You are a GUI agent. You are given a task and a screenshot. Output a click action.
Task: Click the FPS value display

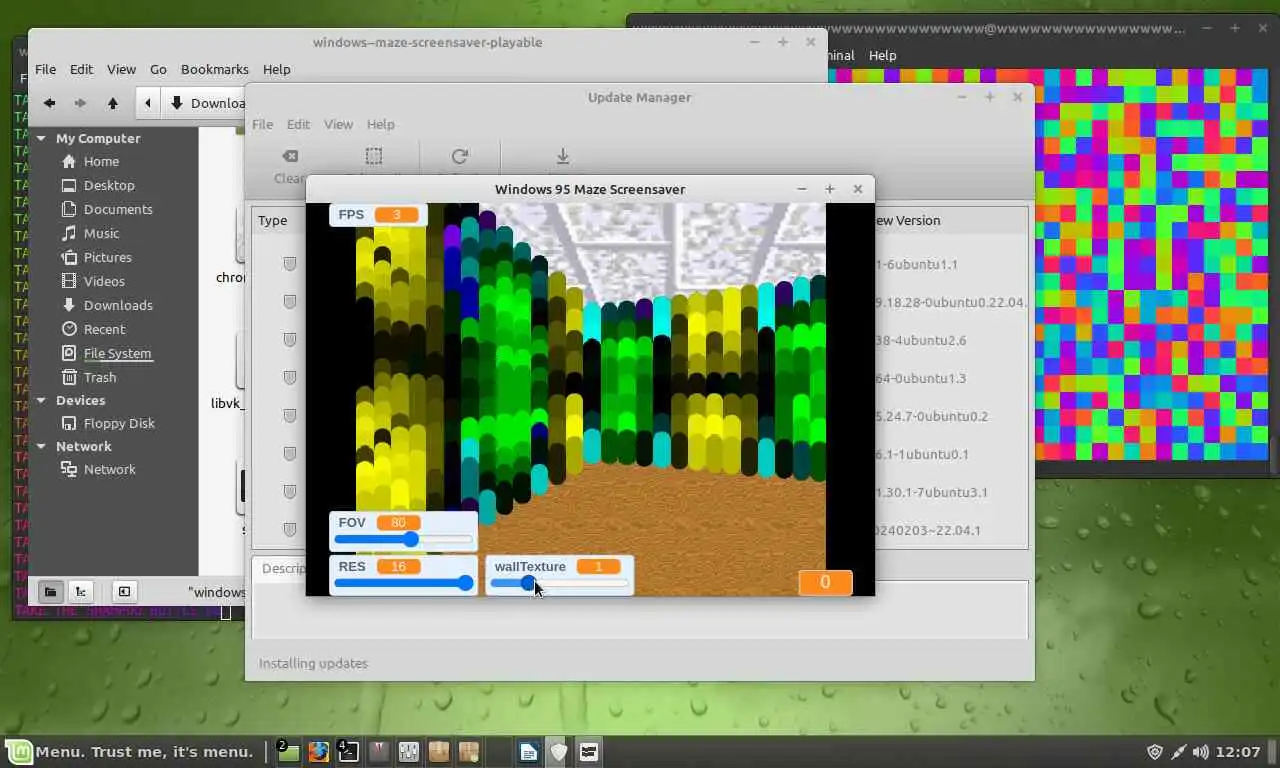[x=396, y=215]
